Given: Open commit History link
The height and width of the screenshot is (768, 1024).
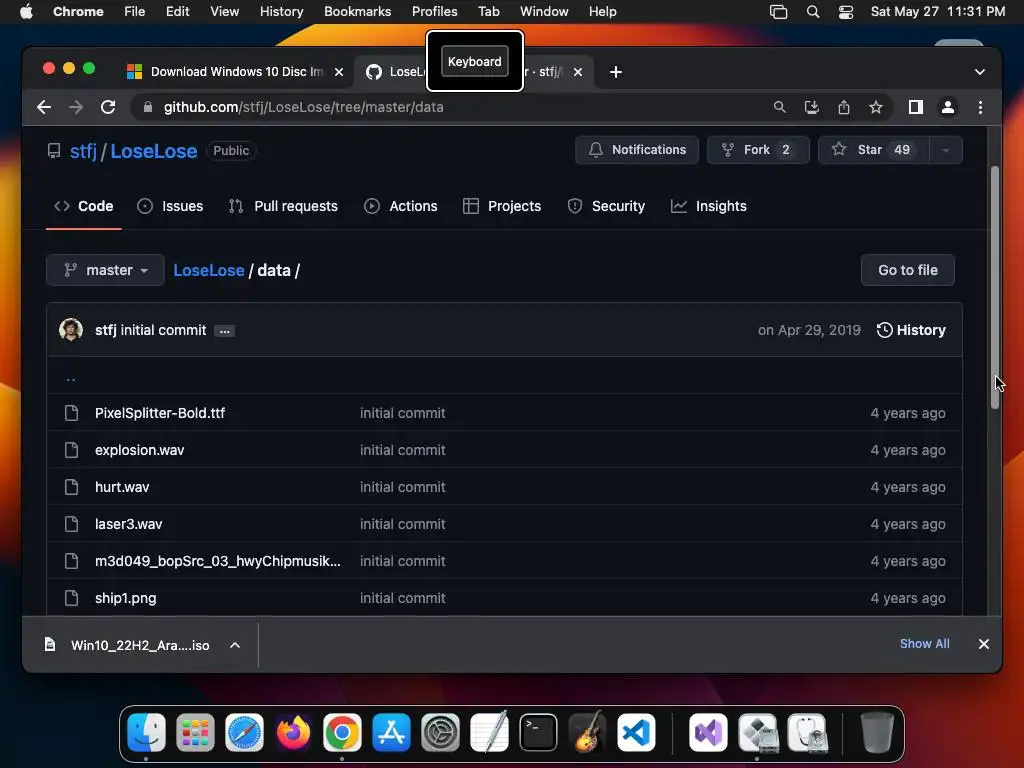Looking at the screenshot, I should tap(911, 330).
